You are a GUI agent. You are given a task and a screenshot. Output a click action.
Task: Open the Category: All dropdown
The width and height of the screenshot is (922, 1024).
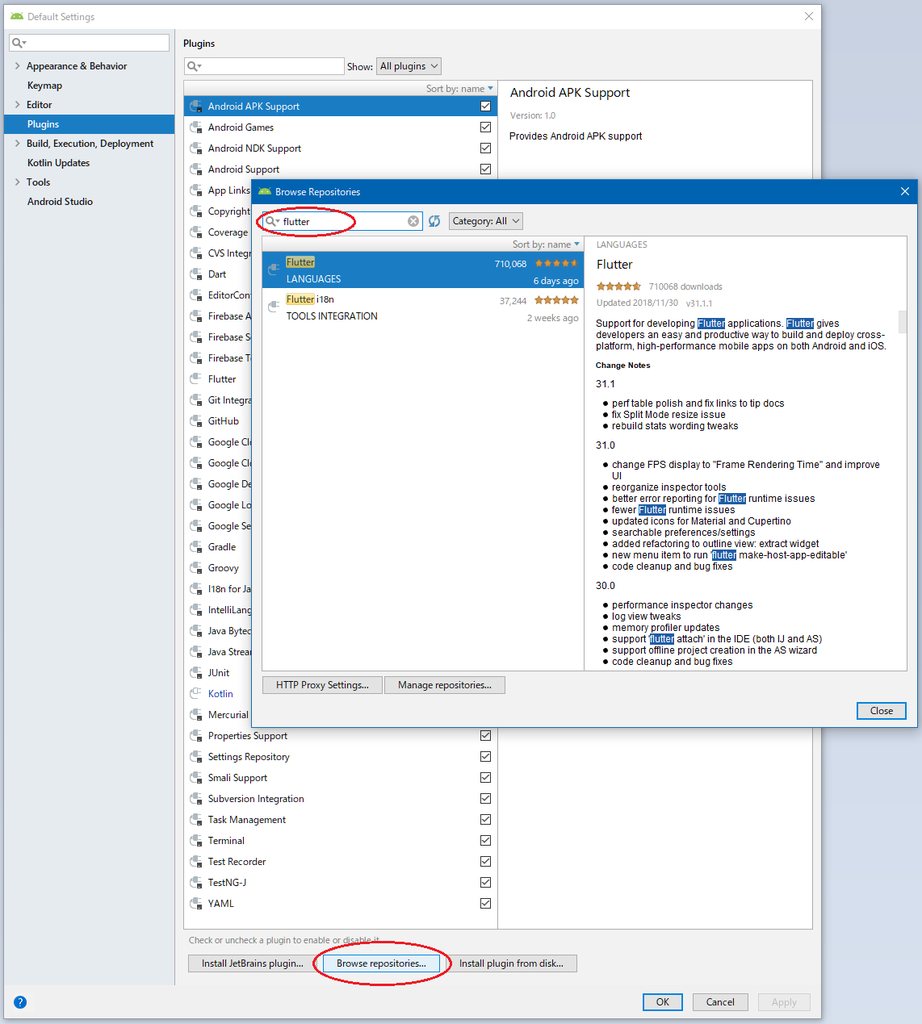coord(486,221)
